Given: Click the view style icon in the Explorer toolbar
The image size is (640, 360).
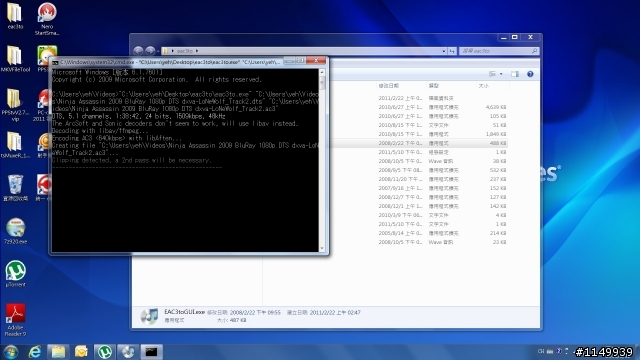Looking at the screenshot, I should [x=492, y=74].
